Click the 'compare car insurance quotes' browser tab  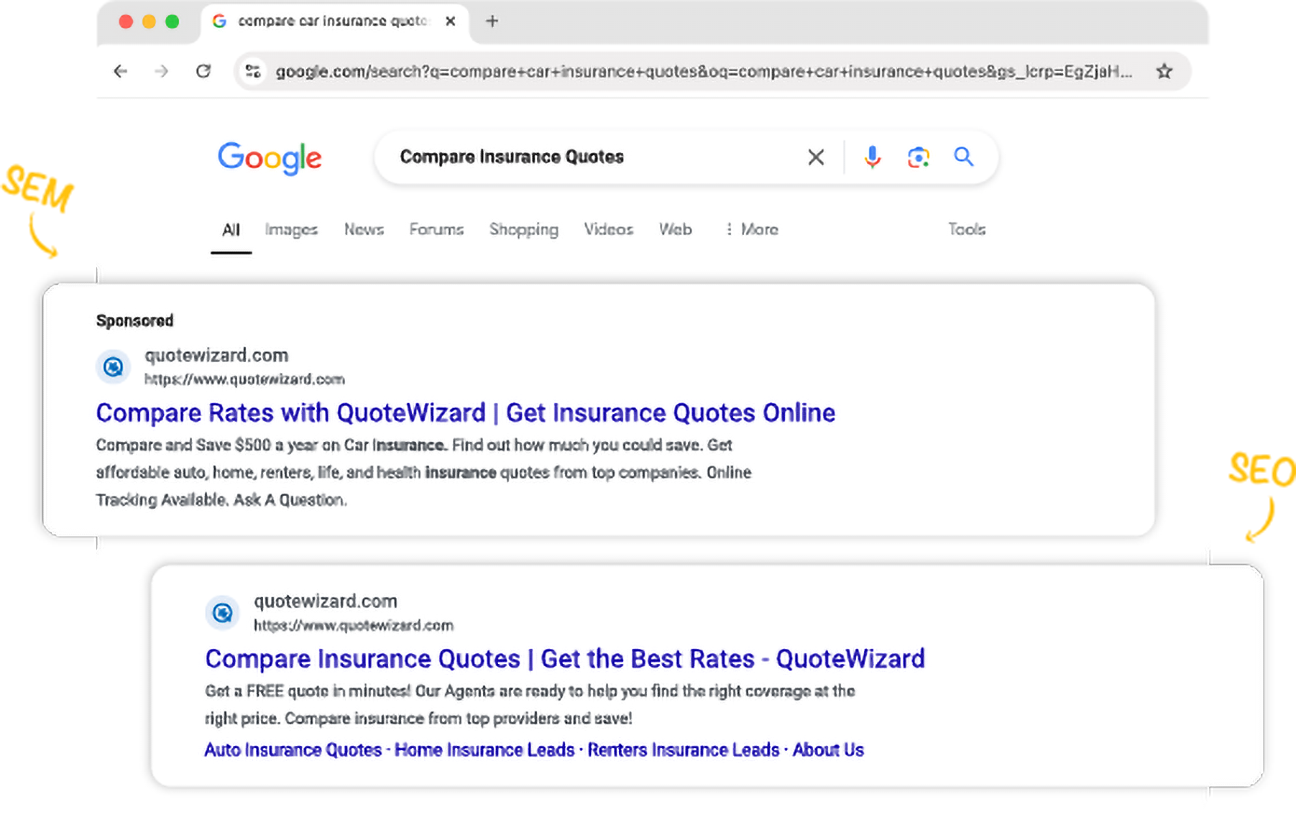click(x=335, y=21)
